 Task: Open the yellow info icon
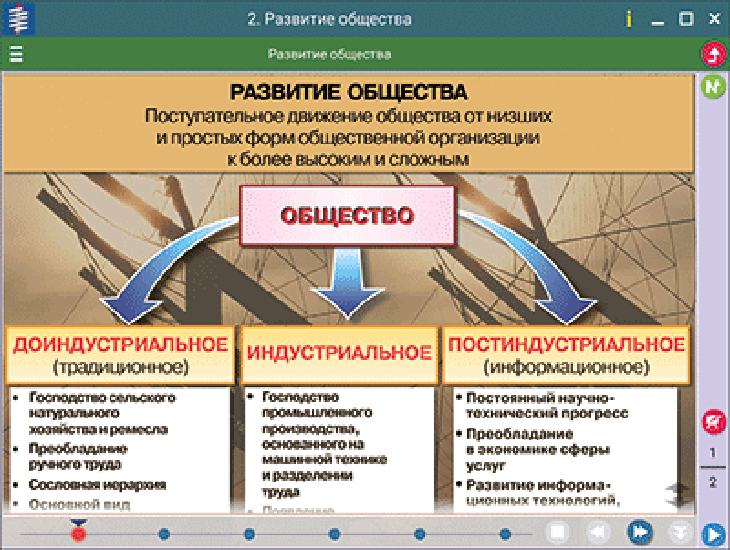(x=629, y=19)
